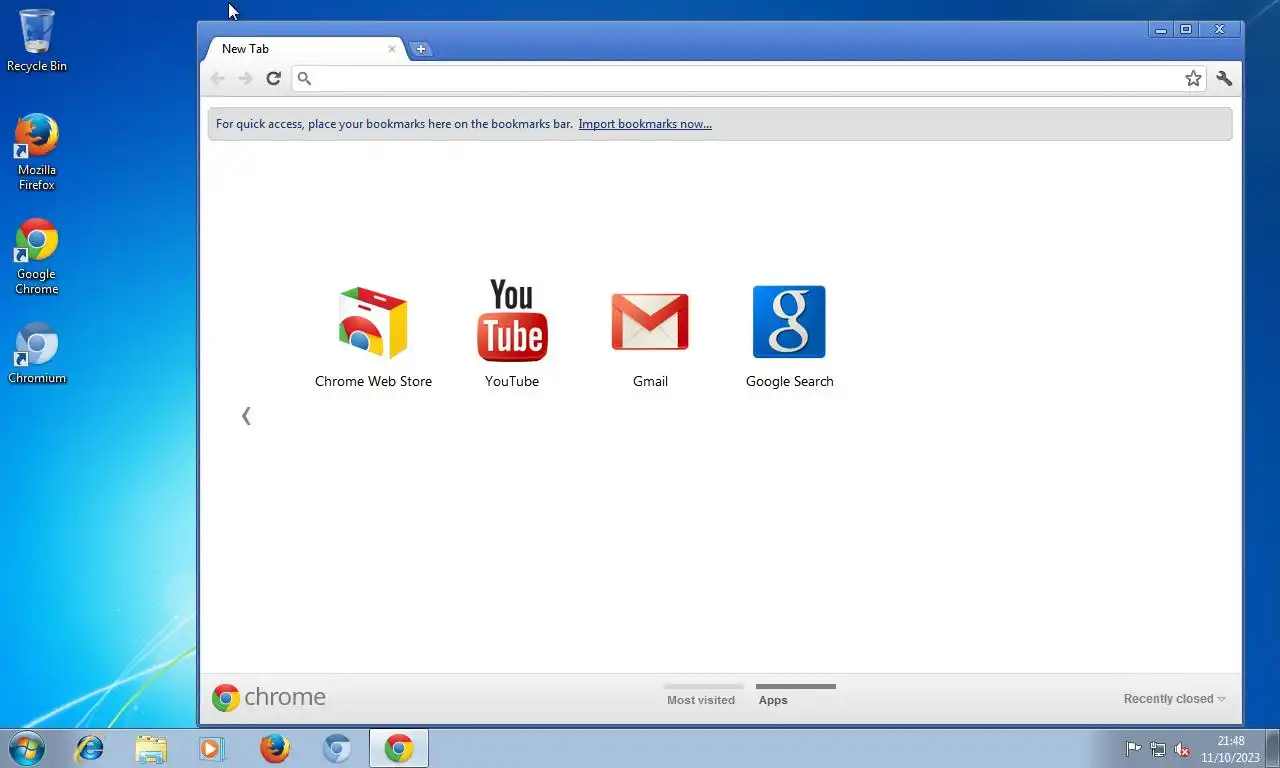Screen dimensions: 1280x768
Task: Select the New Tab tab
Action: click(x=303, y=48)
